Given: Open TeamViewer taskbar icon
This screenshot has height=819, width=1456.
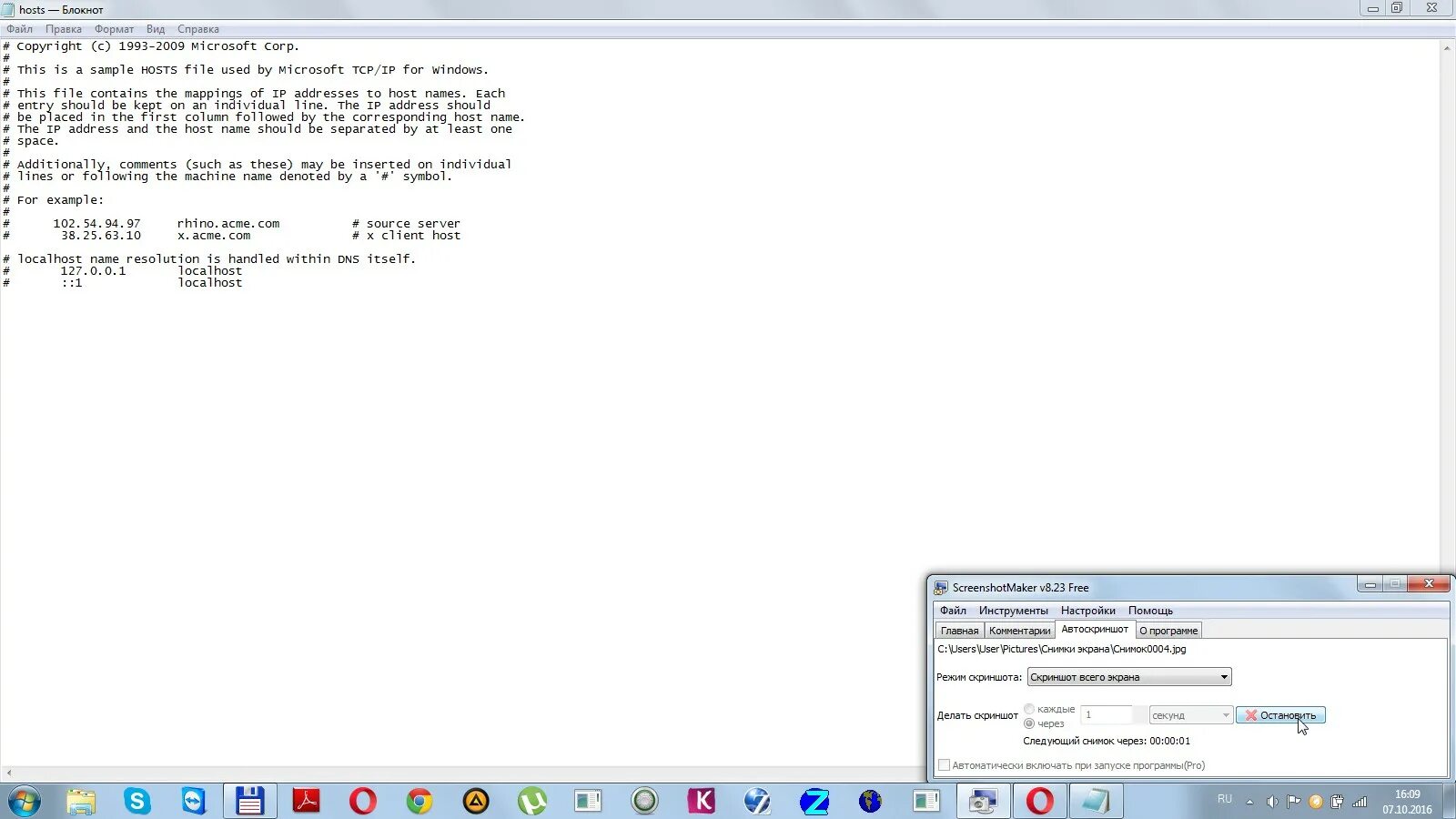Looking at the screenshot, I should point(194,802).
